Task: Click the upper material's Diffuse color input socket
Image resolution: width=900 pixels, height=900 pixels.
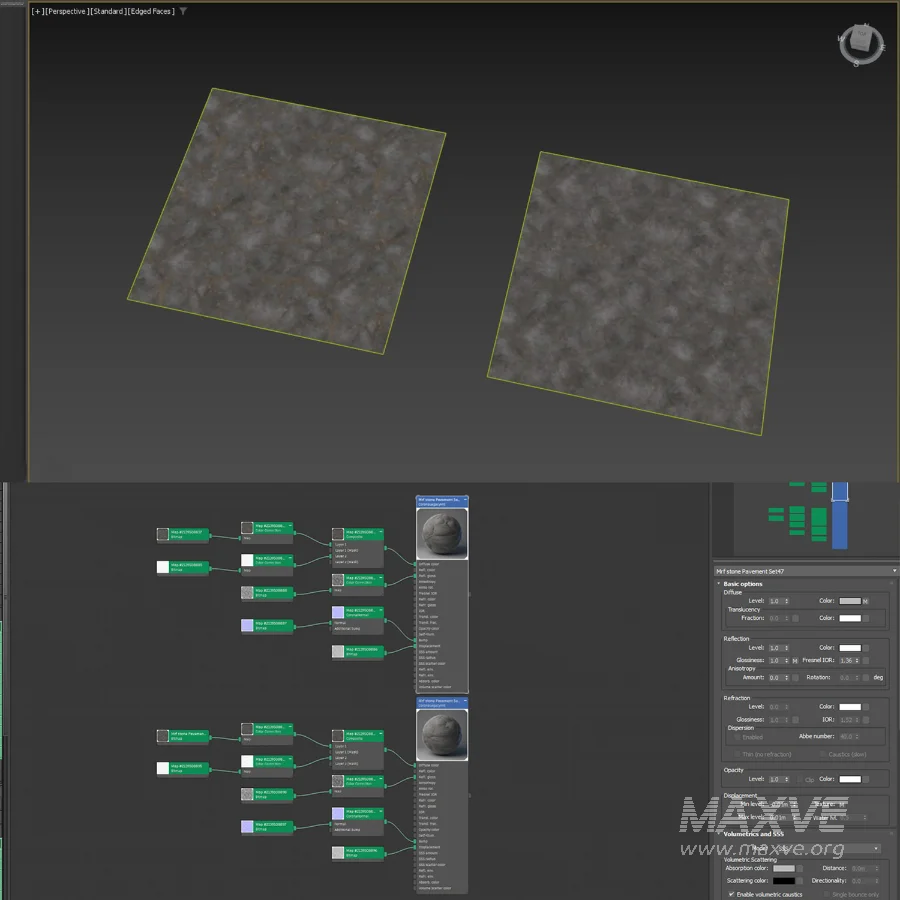Action: 416,564
